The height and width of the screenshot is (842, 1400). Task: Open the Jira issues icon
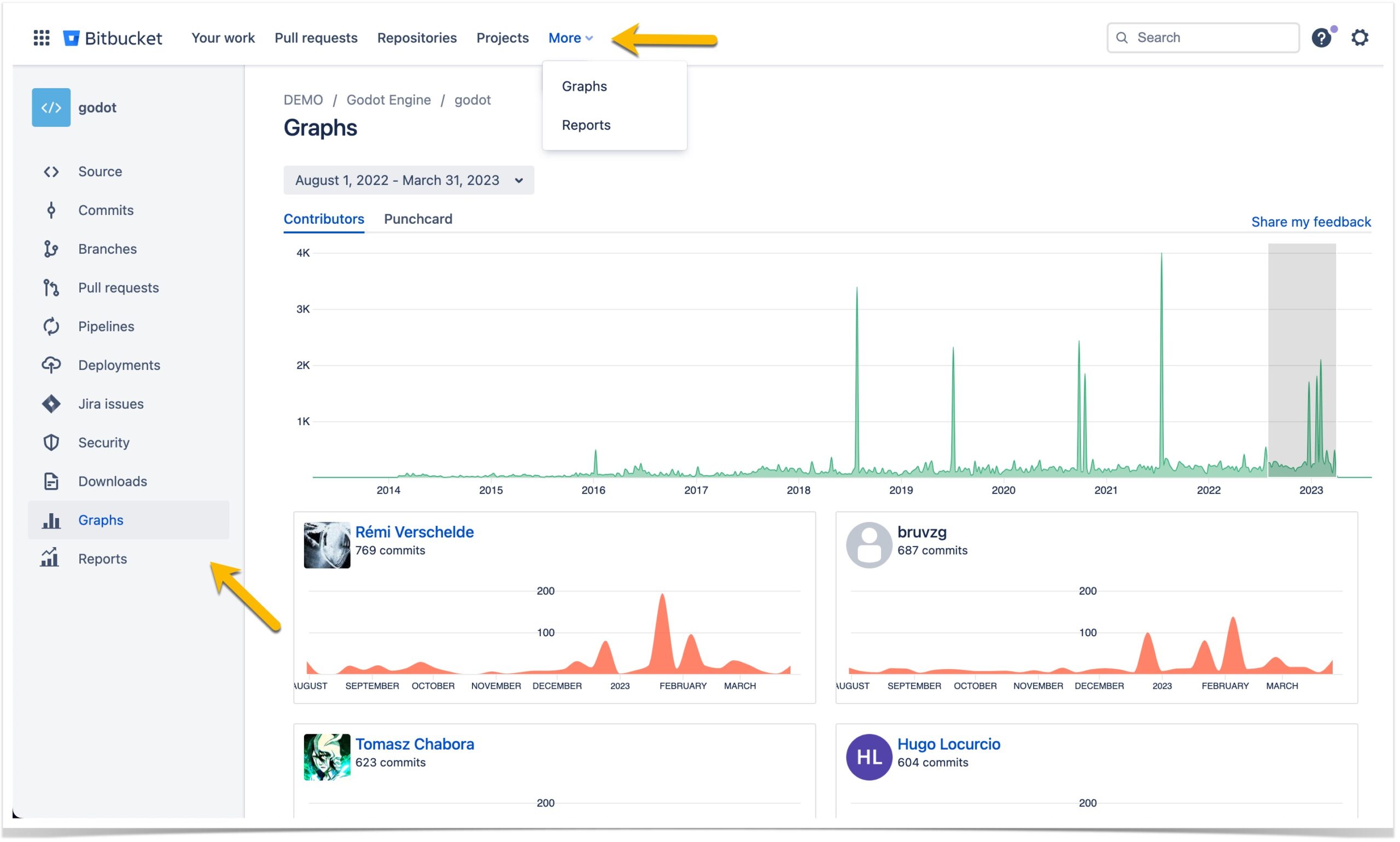click(50, 403)
